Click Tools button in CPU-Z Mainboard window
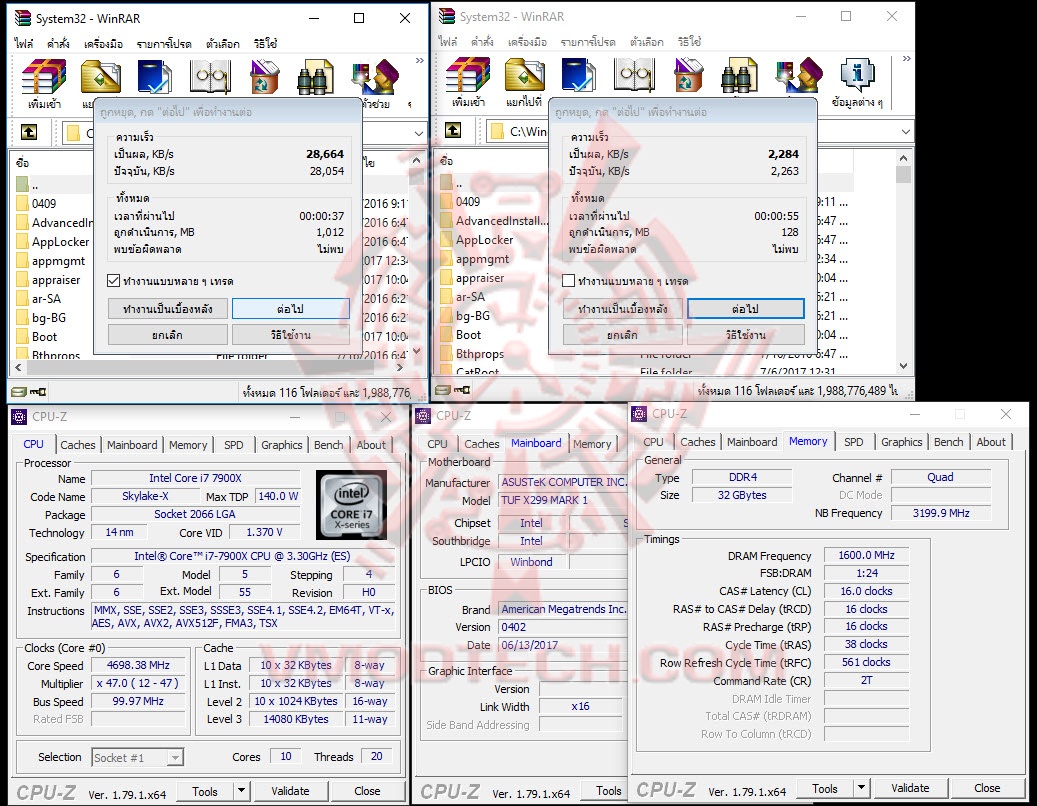The height and width of the screenshot is (806, 1037). [x=608, y=791]
